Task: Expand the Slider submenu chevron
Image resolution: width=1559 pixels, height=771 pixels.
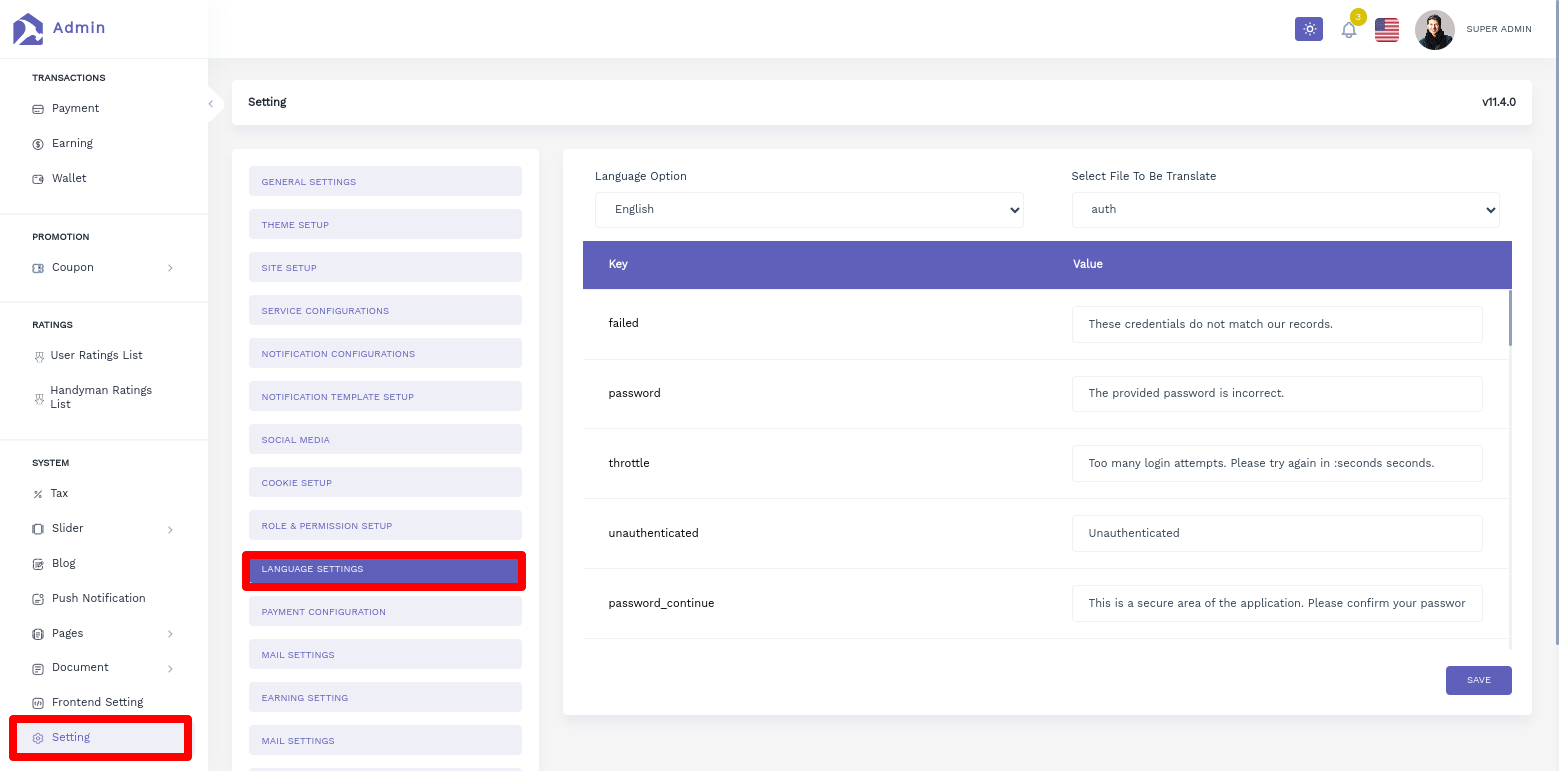Action: click(170, 529)
